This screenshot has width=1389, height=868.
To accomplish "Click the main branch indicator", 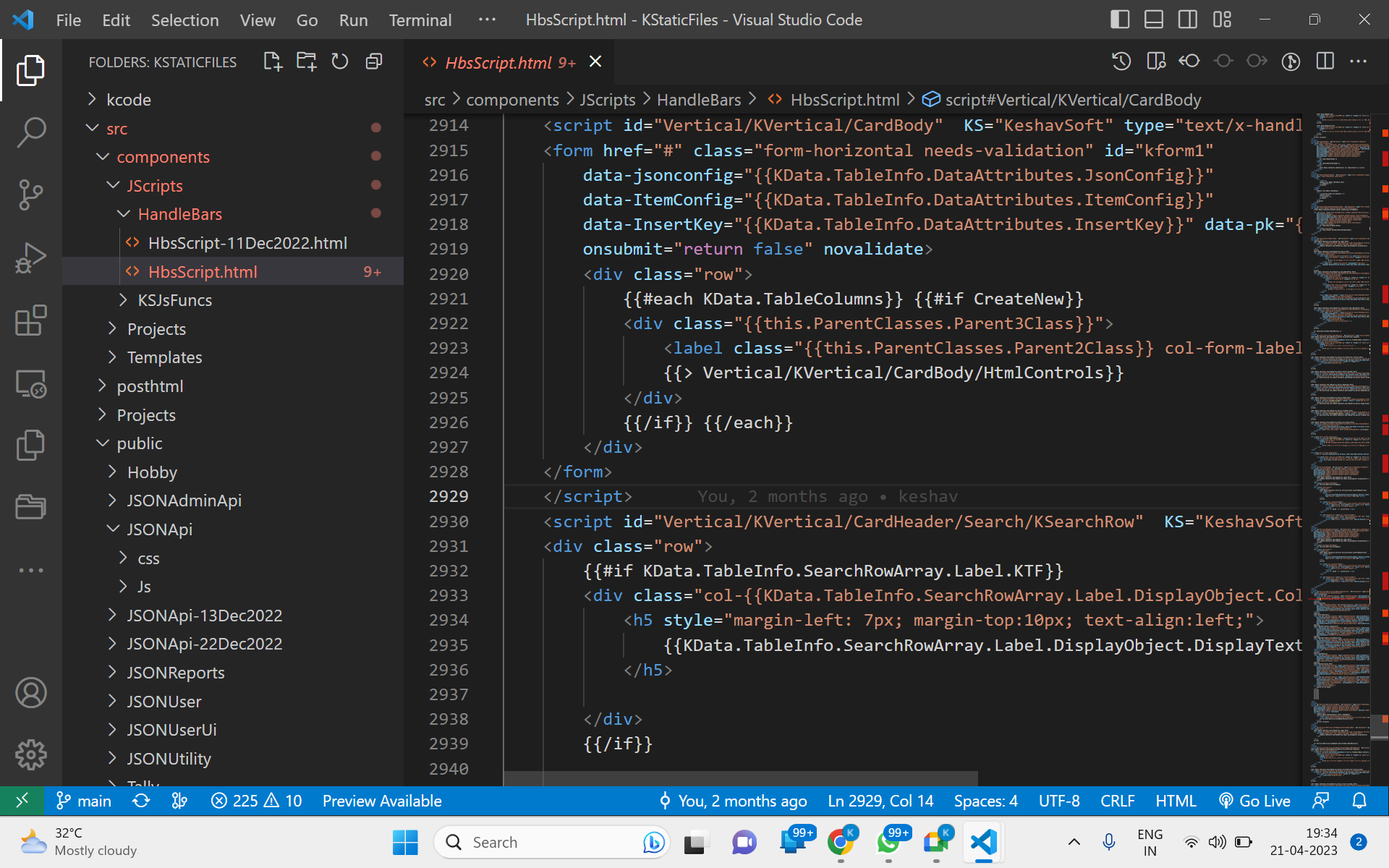I will (84, 801).
